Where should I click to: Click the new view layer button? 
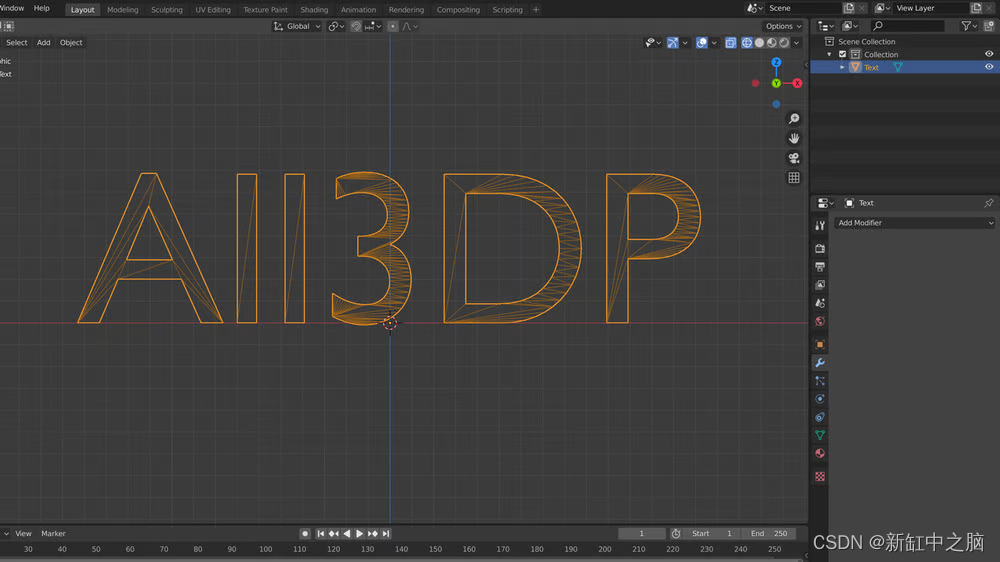pyautogui.click(x=976, y=8)
